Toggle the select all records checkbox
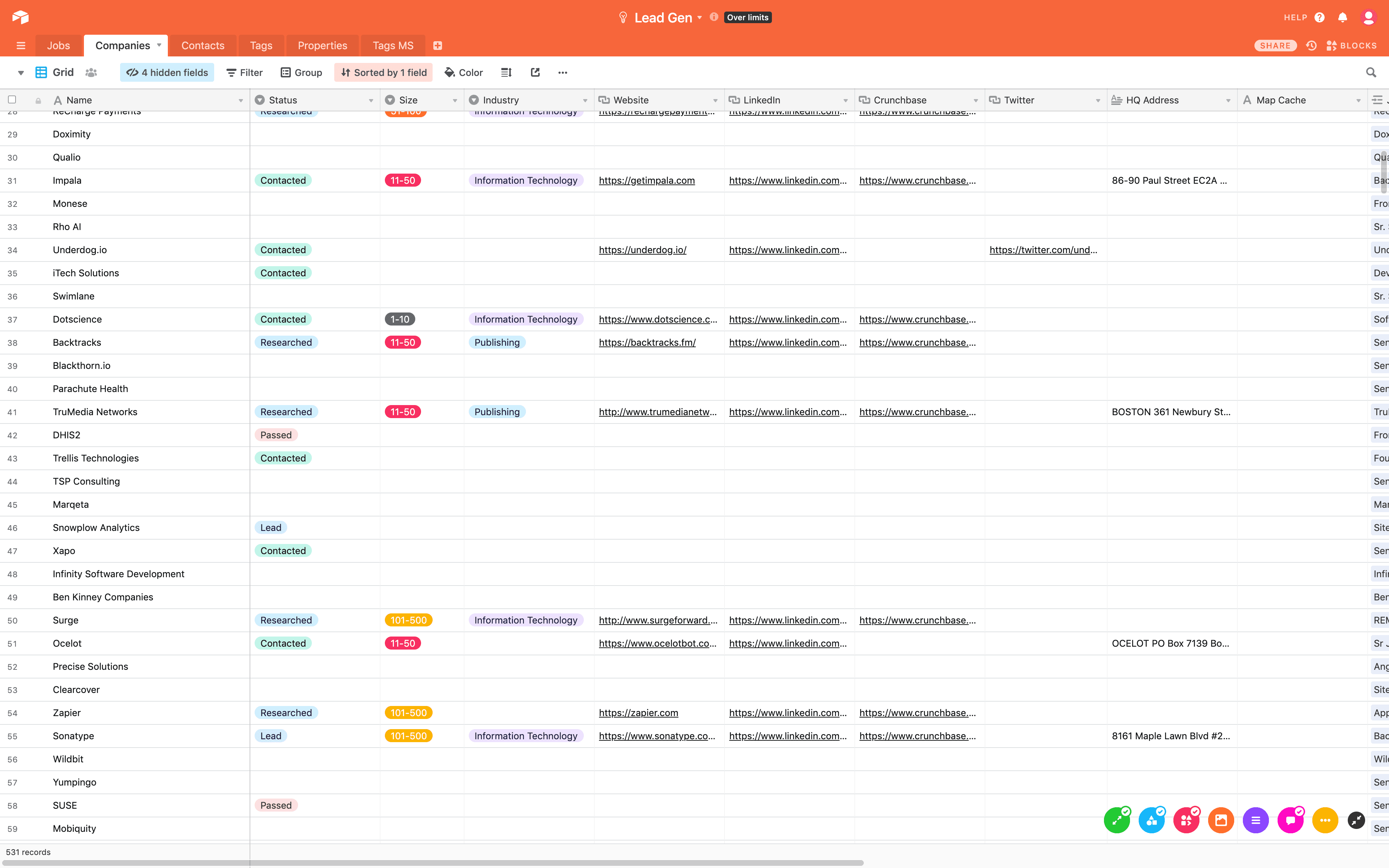Viewport: 1389px width, 868px height. tap(12, 99)
